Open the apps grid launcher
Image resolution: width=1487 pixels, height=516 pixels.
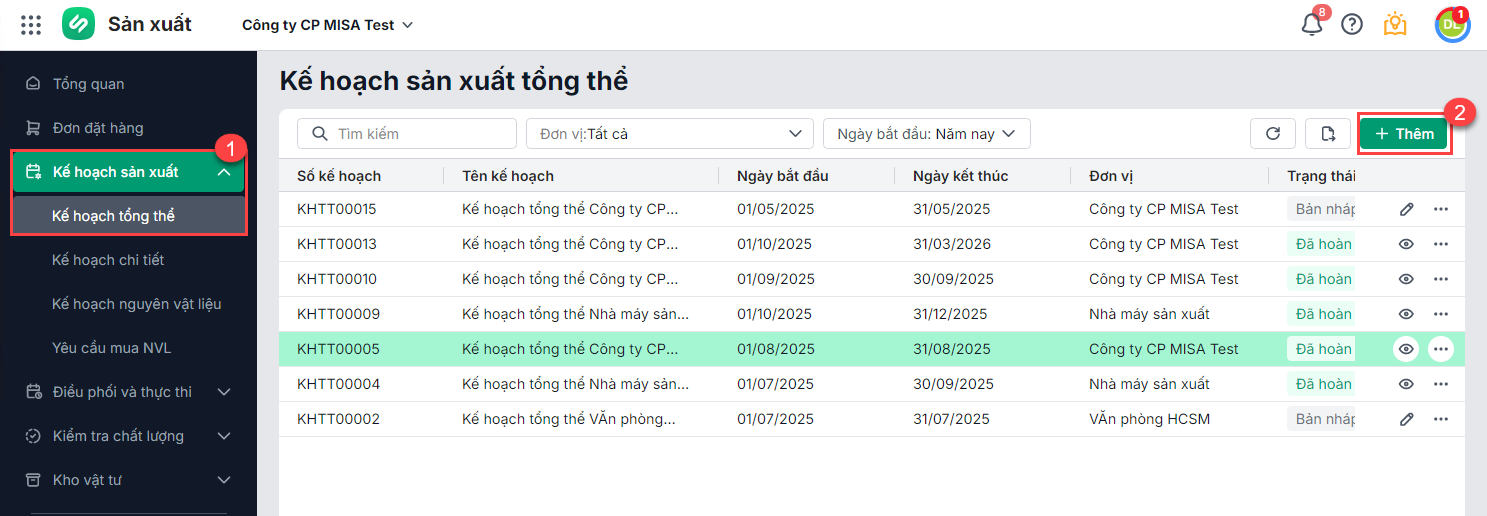tap(31, 25)
